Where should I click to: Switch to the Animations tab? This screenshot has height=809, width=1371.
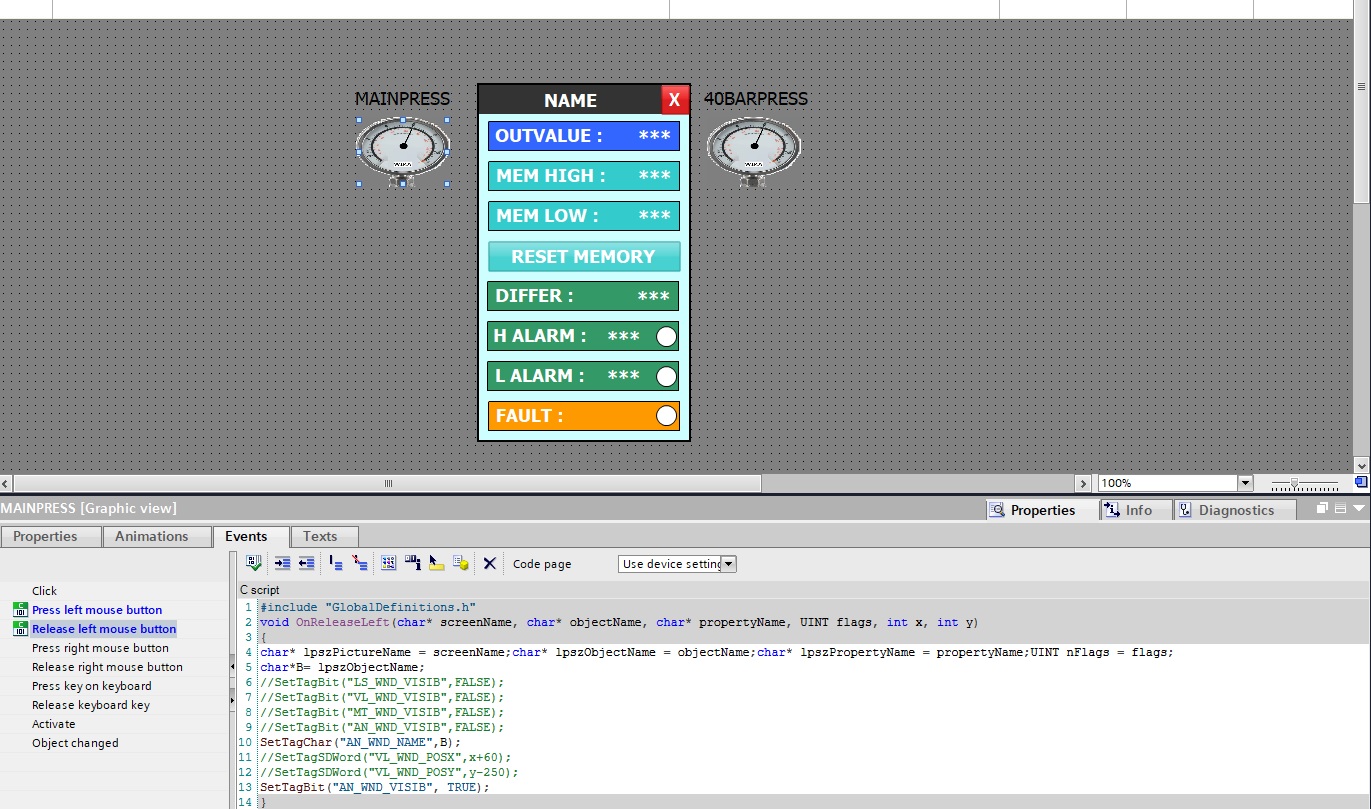click(x=152, y=536)
